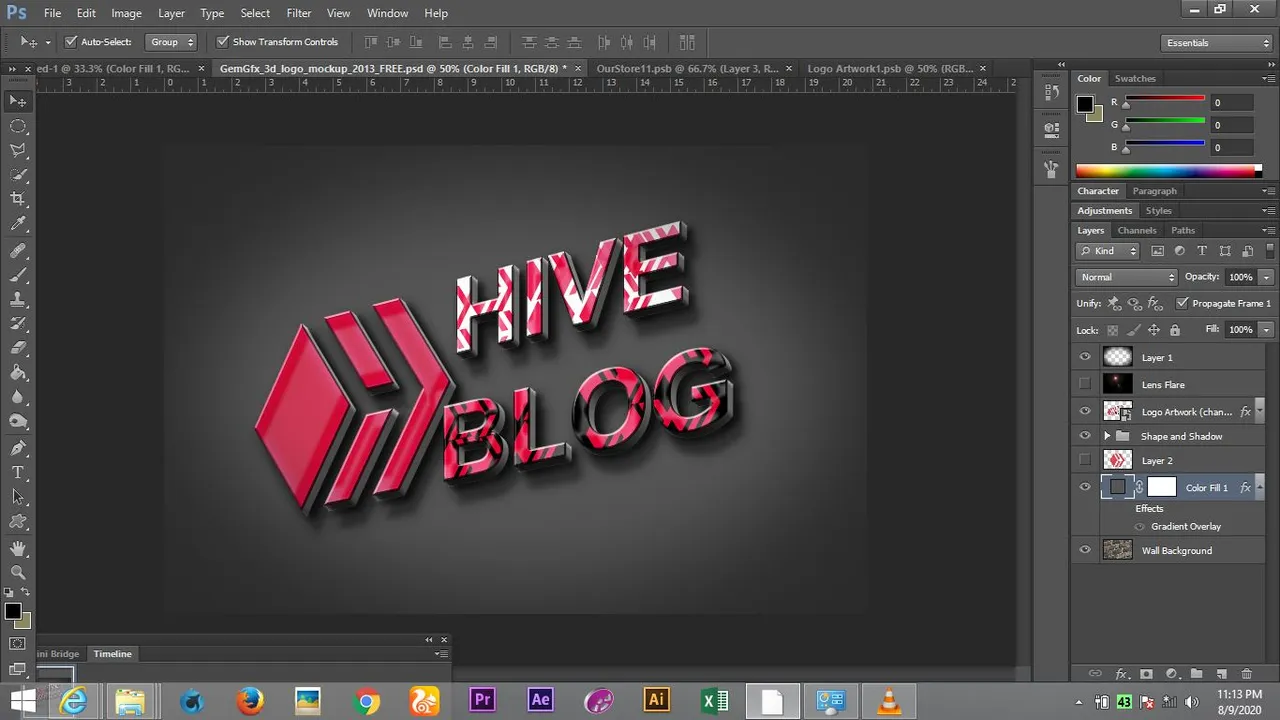Open the Essentials workspace dropdown

pos(1217,43)
